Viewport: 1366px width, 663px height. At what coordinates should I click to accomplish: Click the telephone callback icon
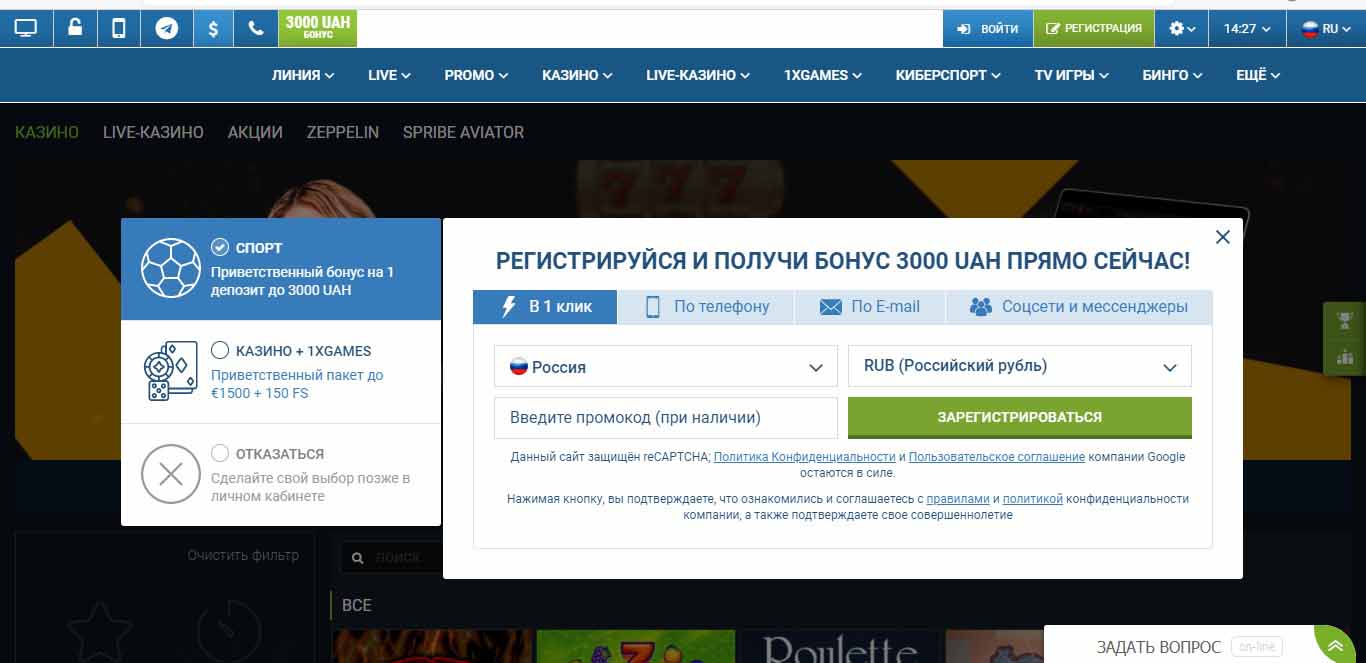point(256,29)
